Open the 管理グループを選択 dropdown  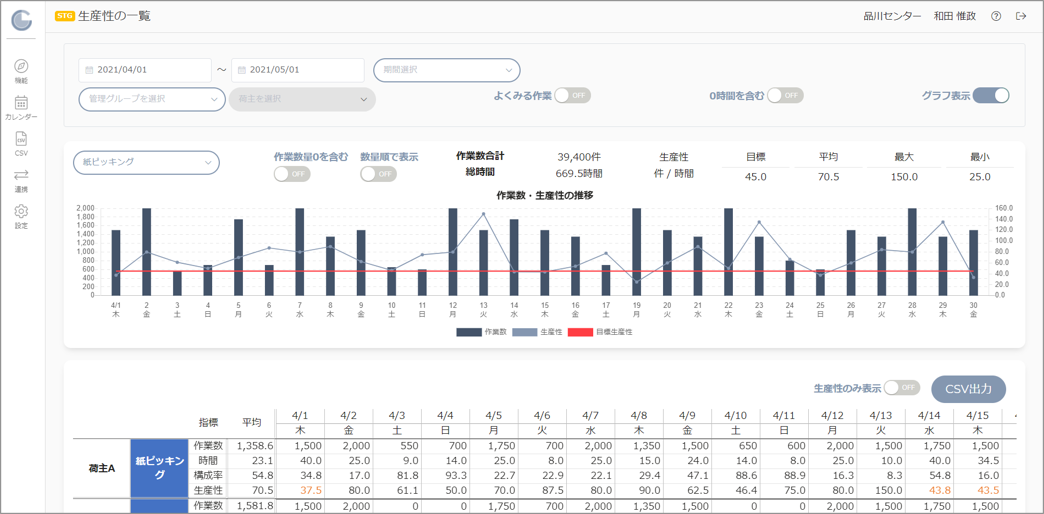(x=152, y=99)
